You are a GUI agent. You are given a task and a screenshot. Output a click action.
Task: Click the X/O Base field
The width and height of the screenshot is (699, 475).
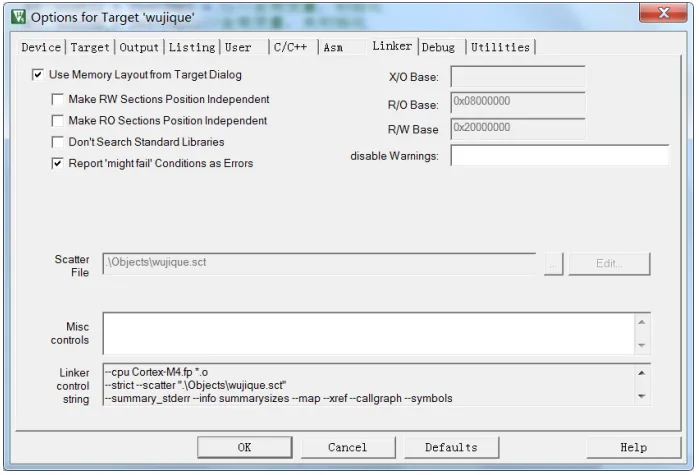(518, 77)
